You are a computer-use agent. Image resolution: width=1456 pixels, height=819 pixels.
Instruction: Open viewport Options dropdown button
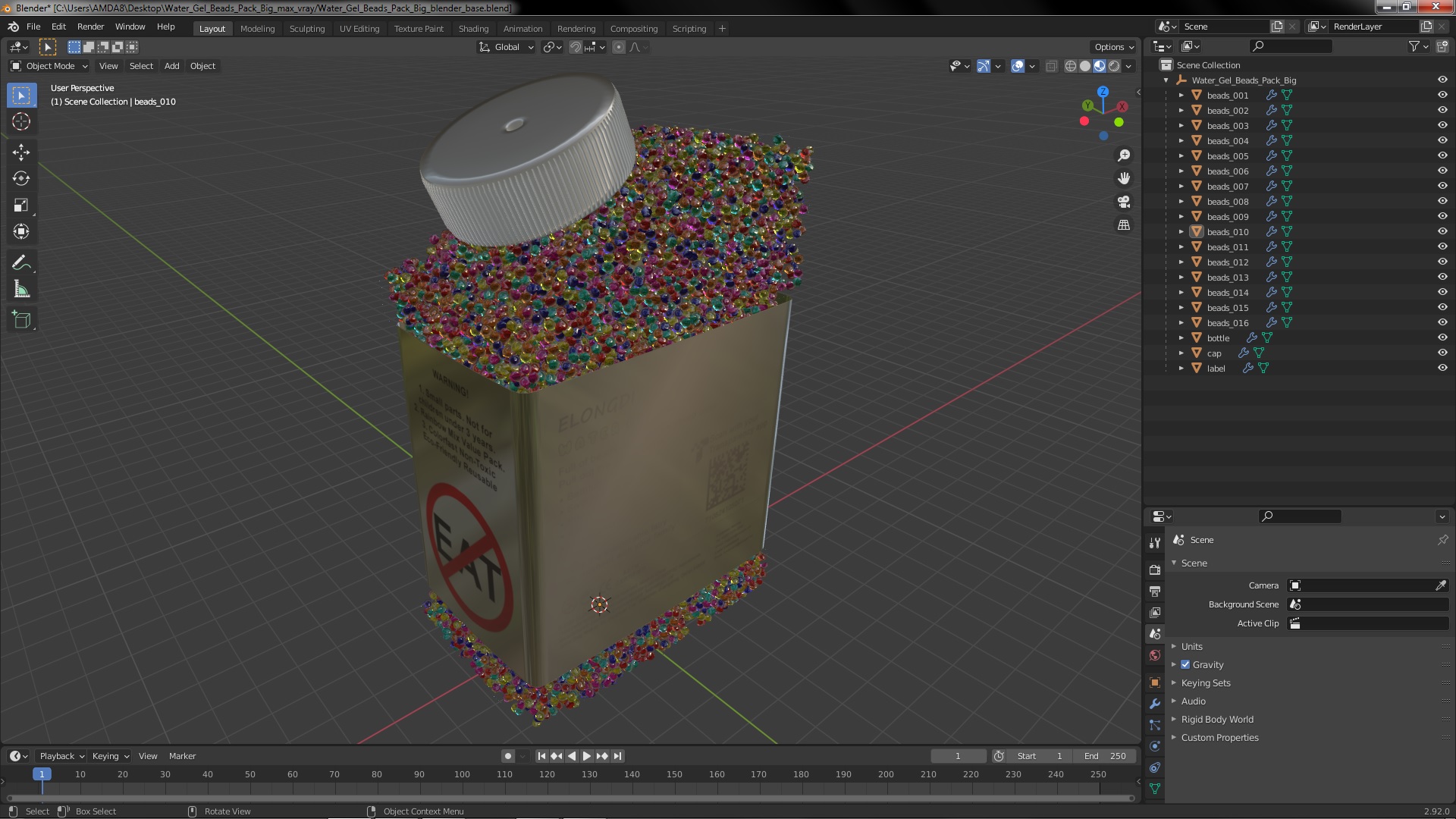click(1113, 47)
